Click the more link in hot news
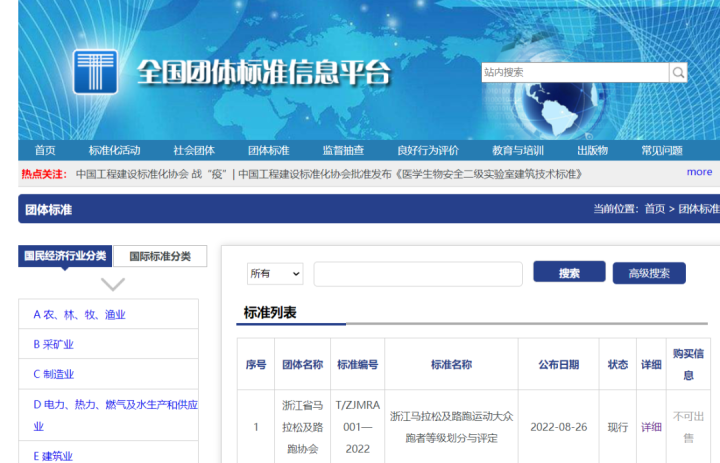720x463 pixels. [x=699, y=172]
